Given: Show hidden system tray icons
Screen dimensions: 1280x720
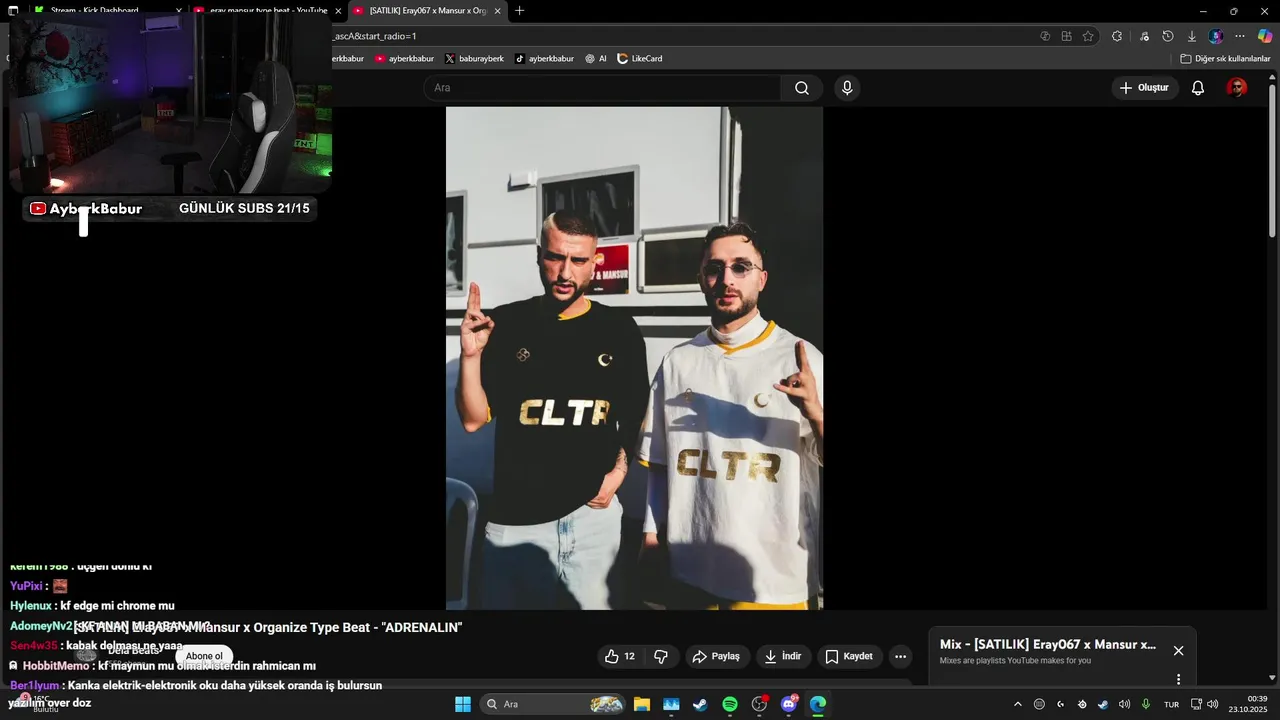Looking at the screenshot, I should [x=1018, y=704].
